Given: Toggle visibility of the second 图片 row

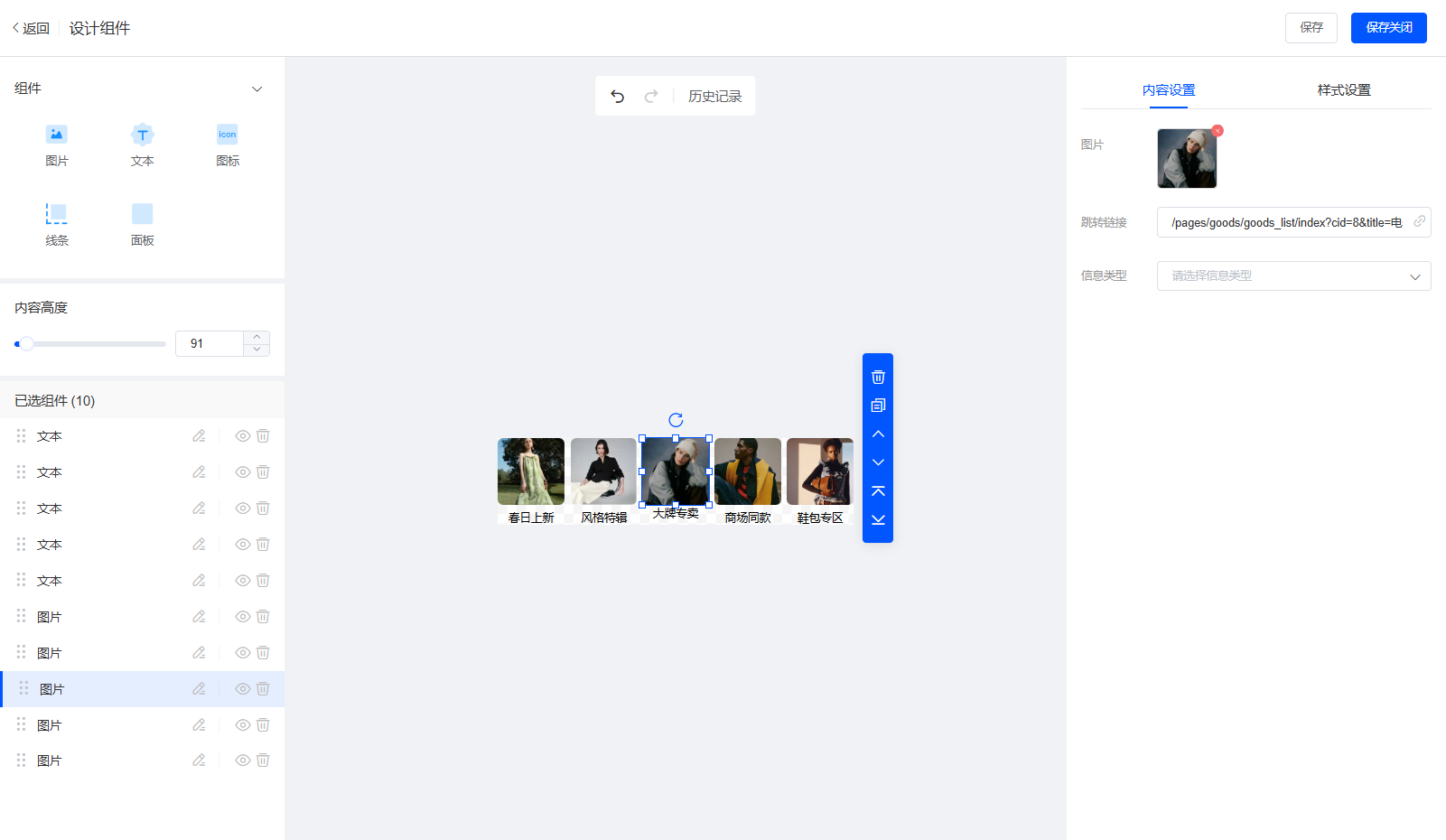Looking at the screenshot, I should [x=243, y=653].
